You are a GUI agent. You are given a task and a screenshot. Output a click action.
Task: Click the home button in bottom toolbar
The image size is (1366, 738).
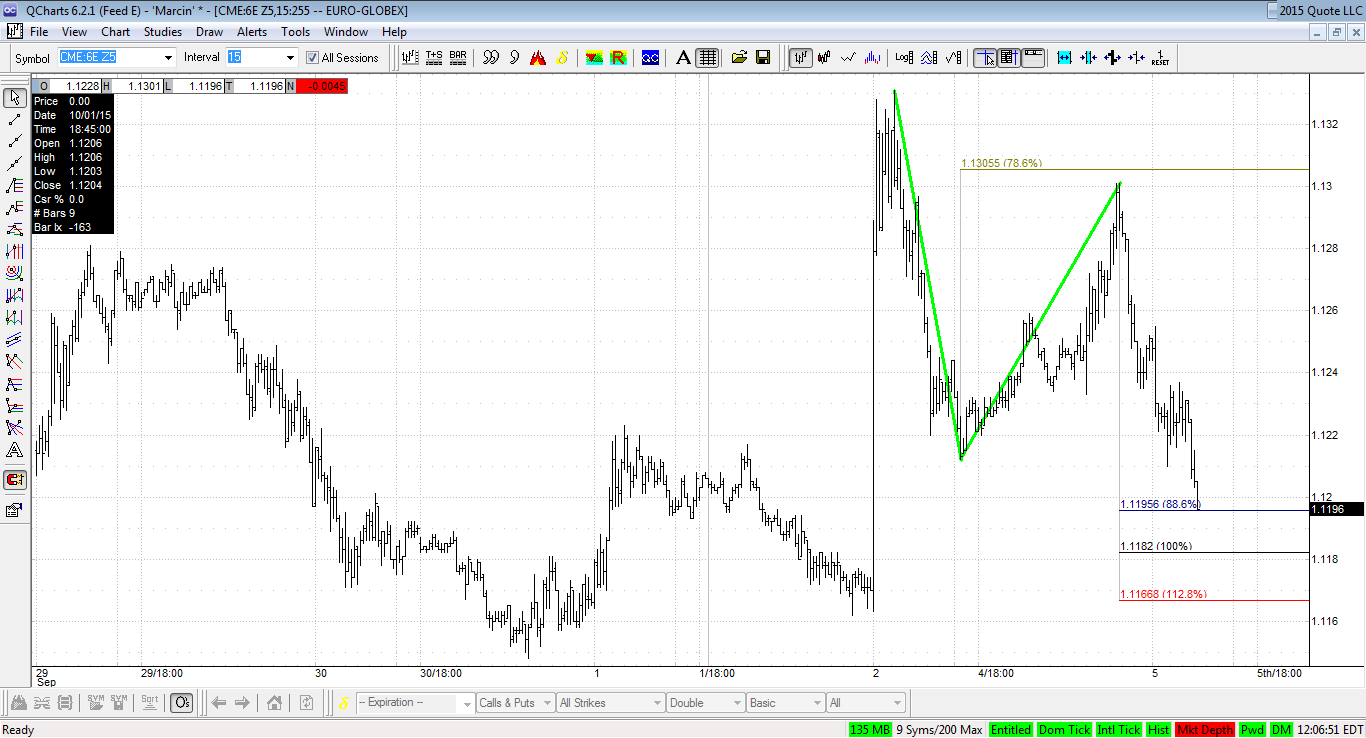(275, 703)
